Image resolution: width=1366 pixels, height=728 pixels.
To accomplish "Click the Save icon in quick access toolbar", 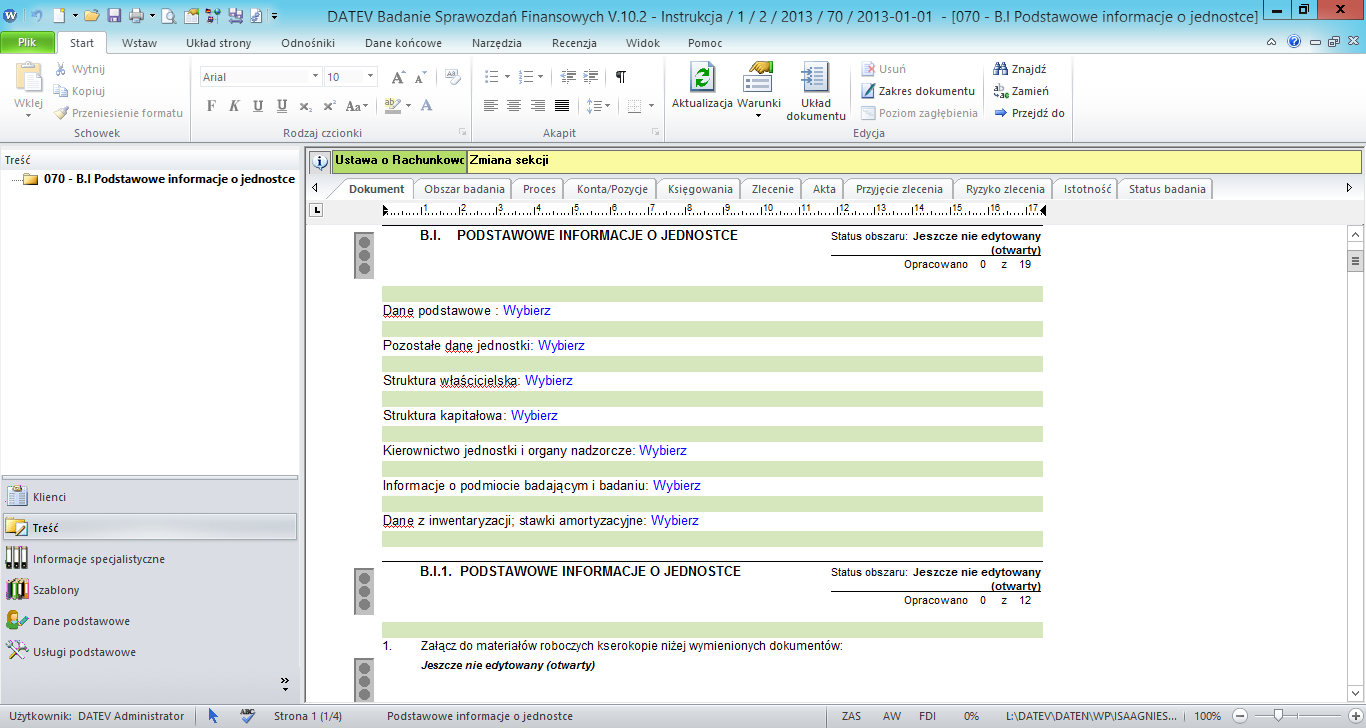I will 114,16.
